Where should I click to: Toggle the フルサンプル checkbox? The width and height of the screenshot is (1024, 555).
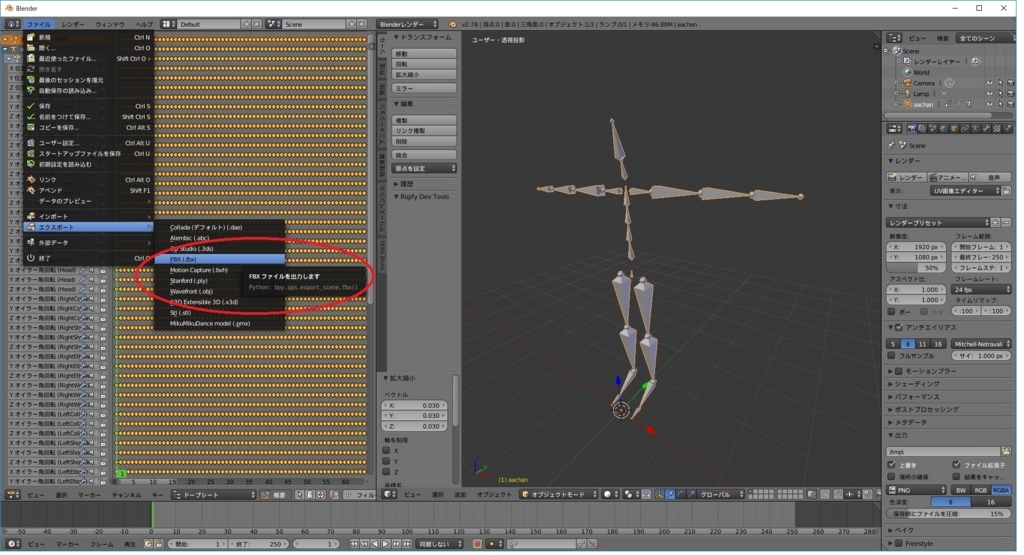coord(891,356)
